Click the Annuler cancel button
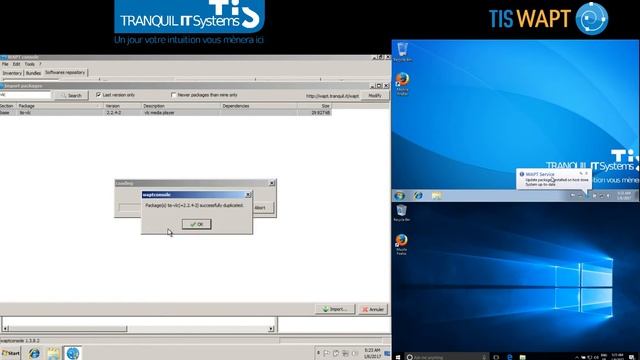 [373, 309]
